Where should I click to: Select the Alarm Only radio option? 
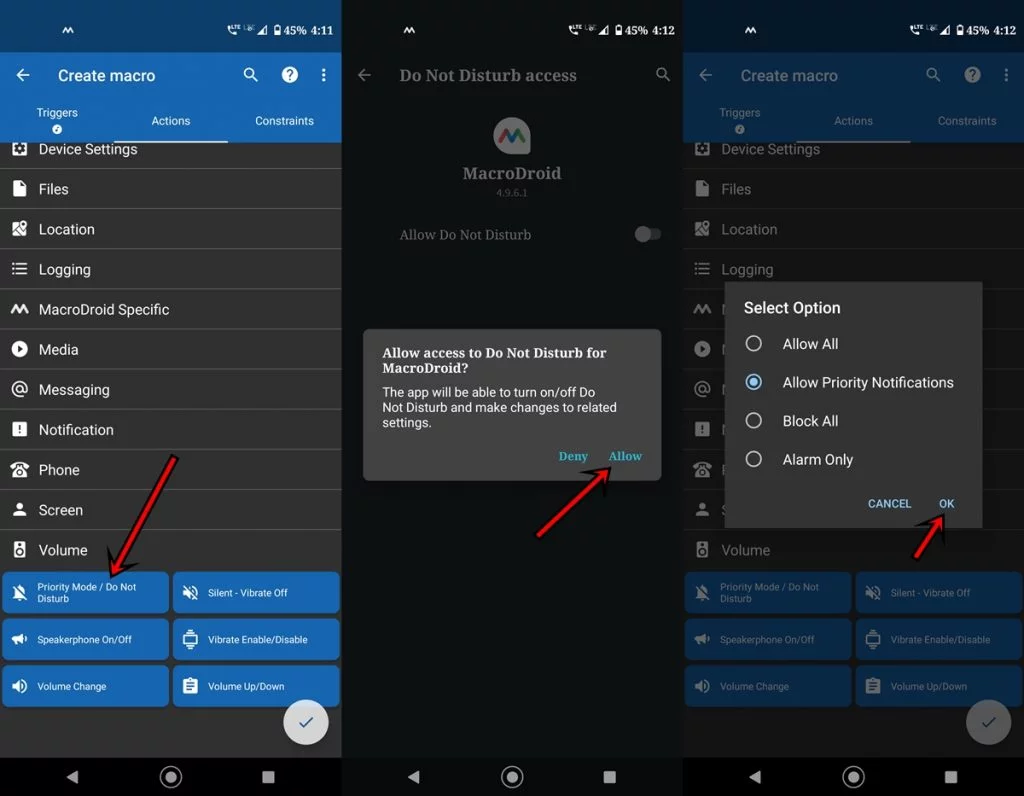[754, 460]
